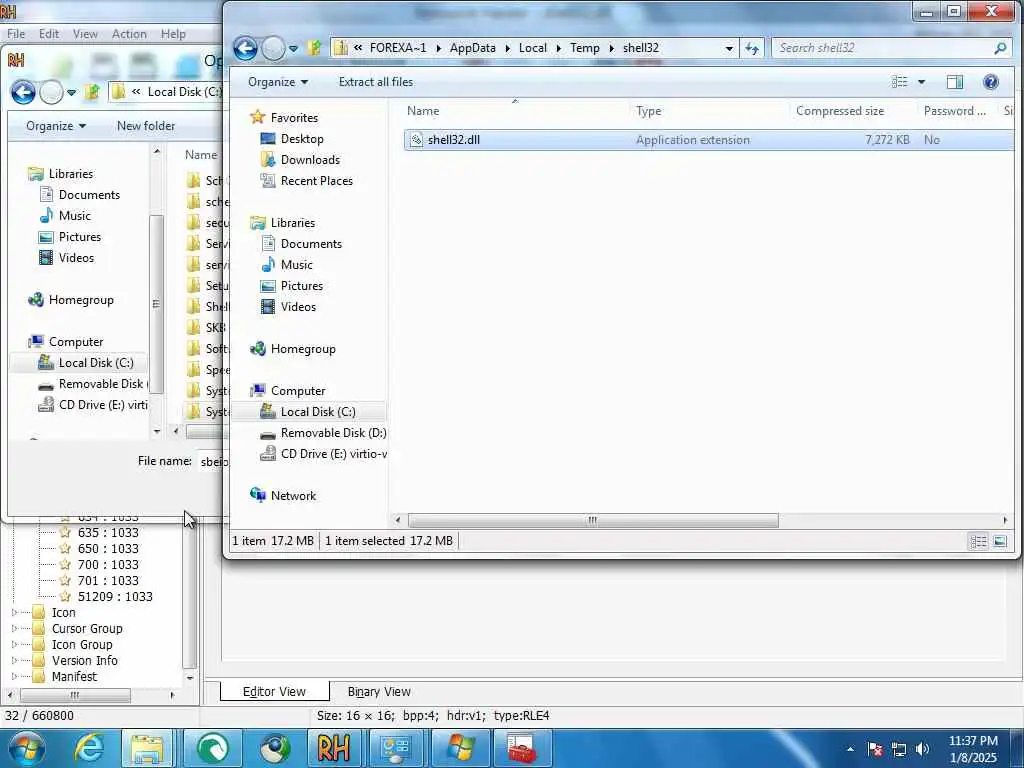
Task: Select resource 650 : 1033 in tree
Action: coord(108,549)
